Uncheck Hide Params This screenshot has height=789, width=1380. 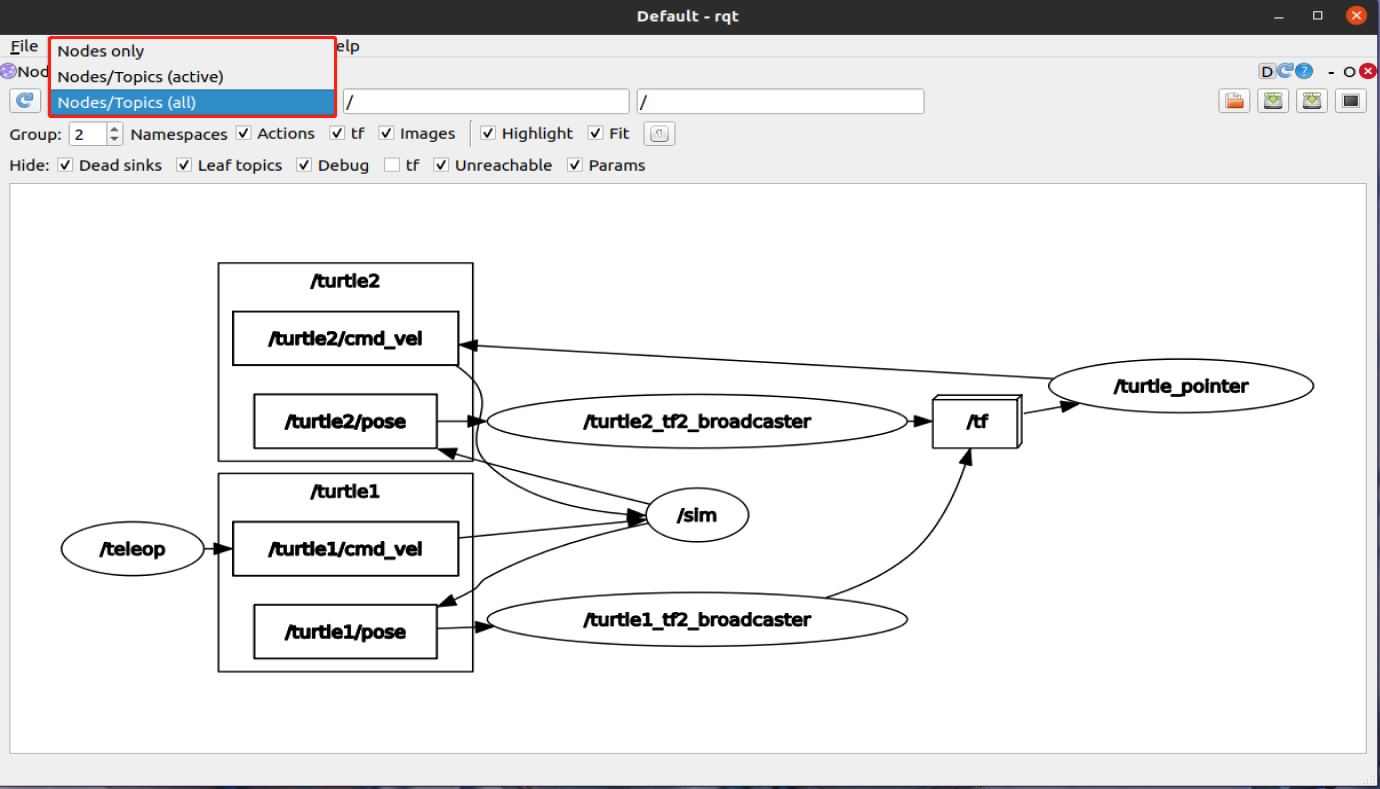point(575,165)
